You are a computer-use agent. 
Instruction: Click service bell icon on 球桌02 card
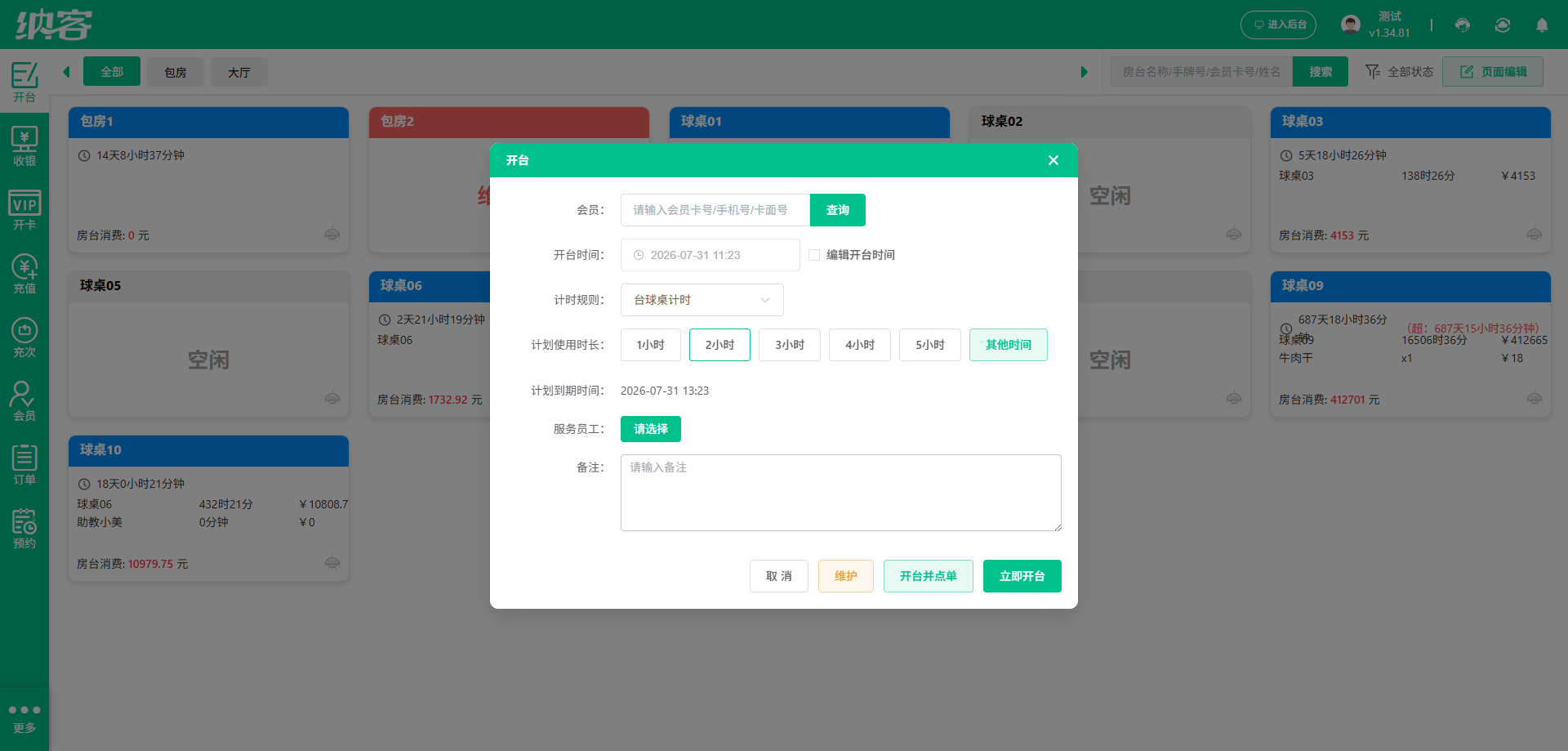pos(1234,235)
